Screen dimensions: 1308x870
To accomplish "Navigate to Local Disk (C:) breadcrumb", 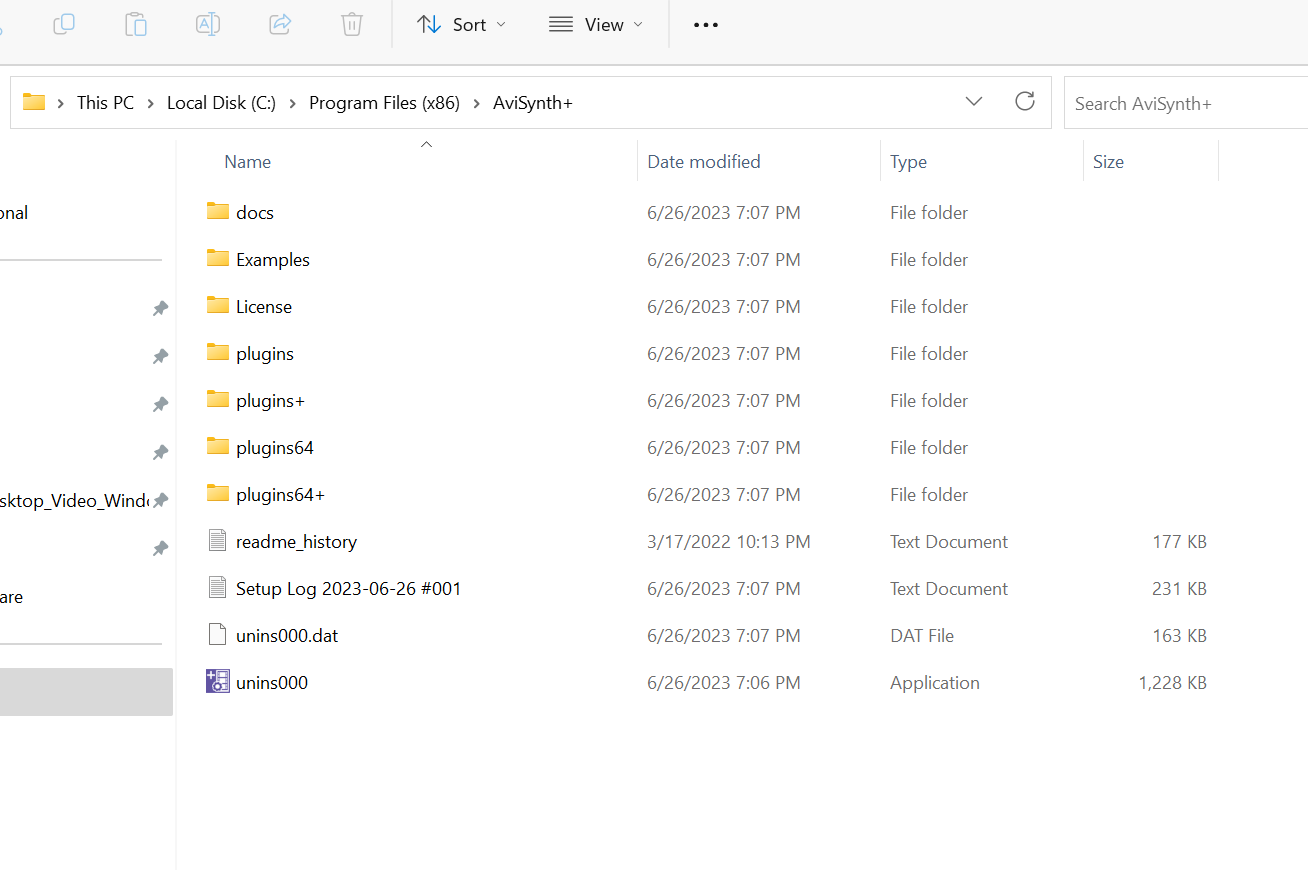I will coord(221,103).
